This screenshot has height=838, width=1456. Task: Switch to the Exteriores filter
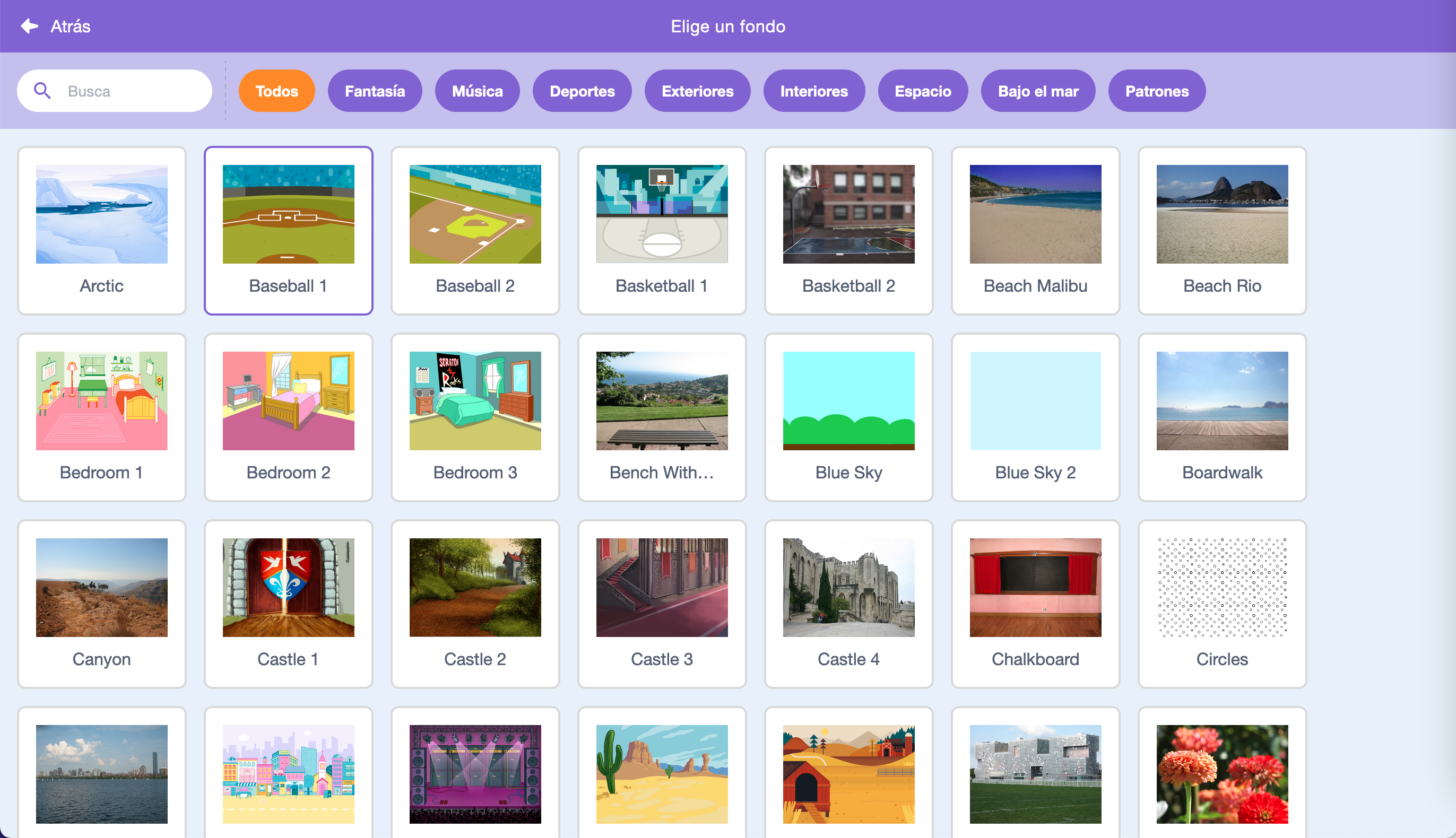click(x=697, y=91)
